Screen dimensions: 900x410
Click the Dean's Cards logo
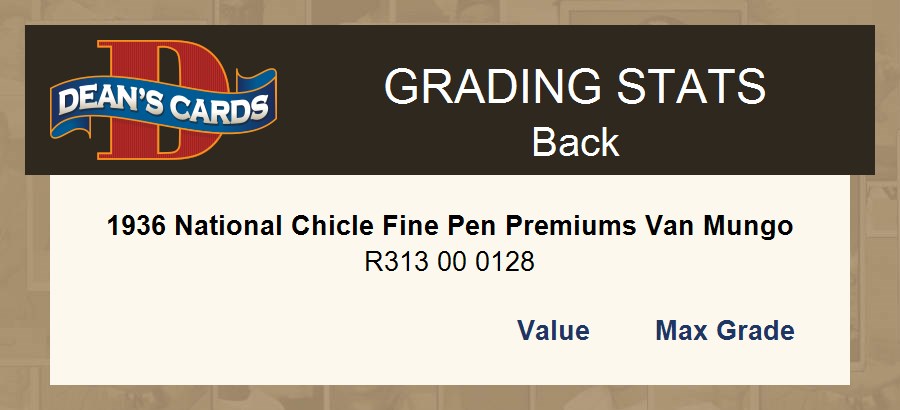[x=163, y=100]
